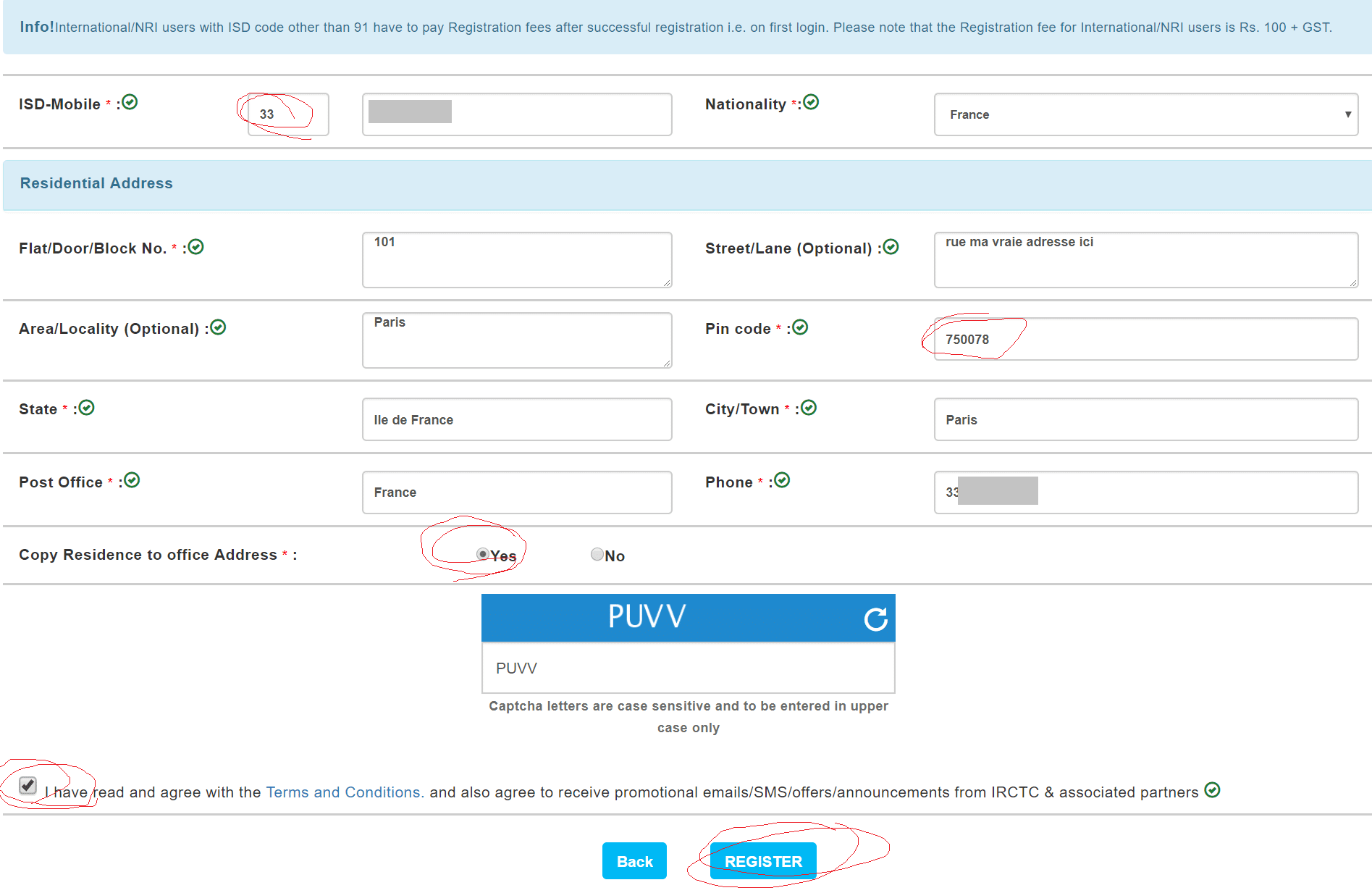Viewport: 1372px width, 893px height.
Task: Click the Pin code field with 750078
Action: click(x=1145, y=339)
